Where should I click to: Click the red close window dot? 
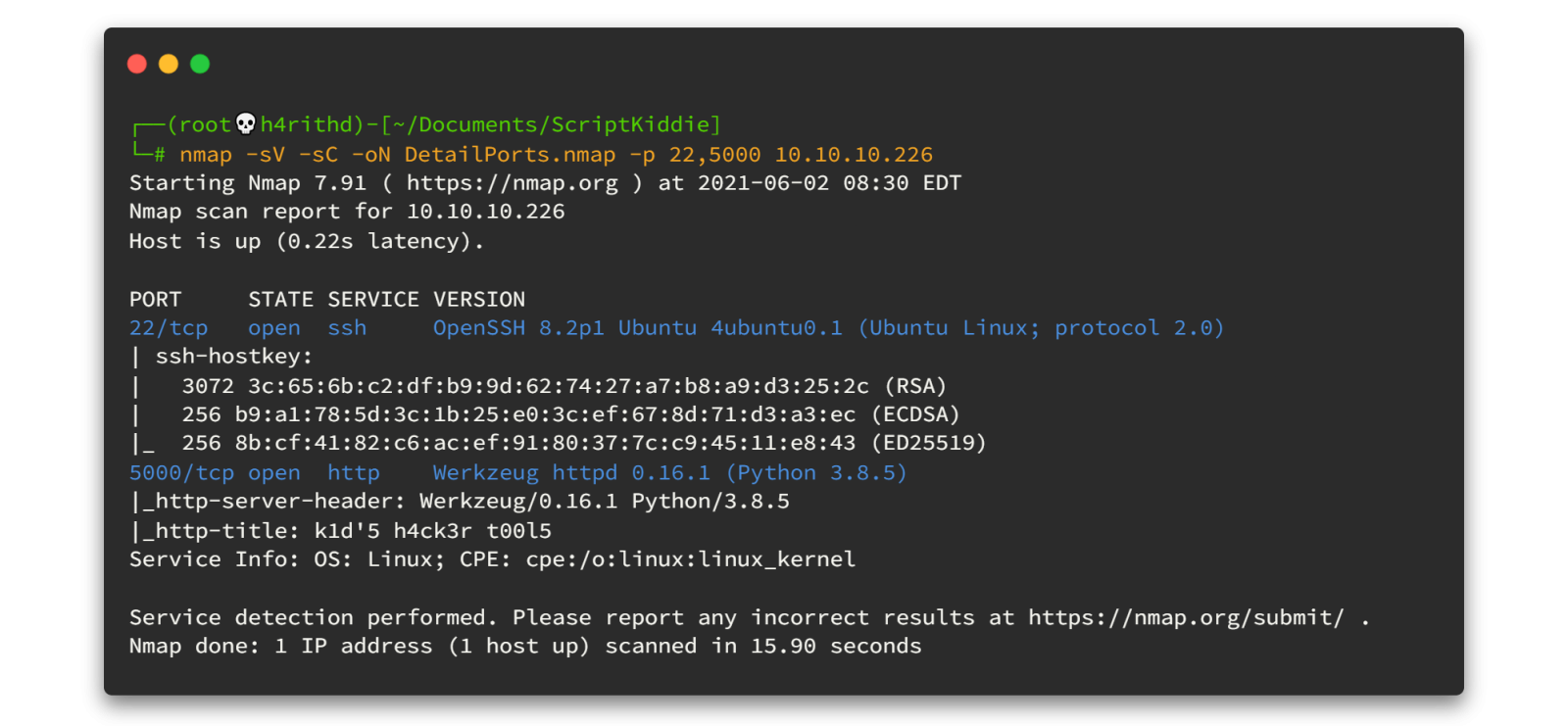pyautogui.click(x=137, y=64)
